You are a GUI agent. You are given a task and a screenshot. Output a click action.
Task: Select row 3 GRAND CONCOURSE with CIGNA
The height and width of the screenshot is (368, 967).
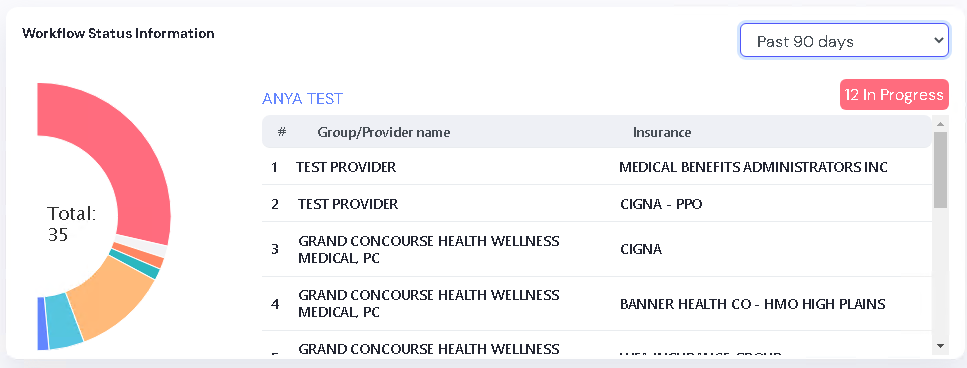point(597,249)
